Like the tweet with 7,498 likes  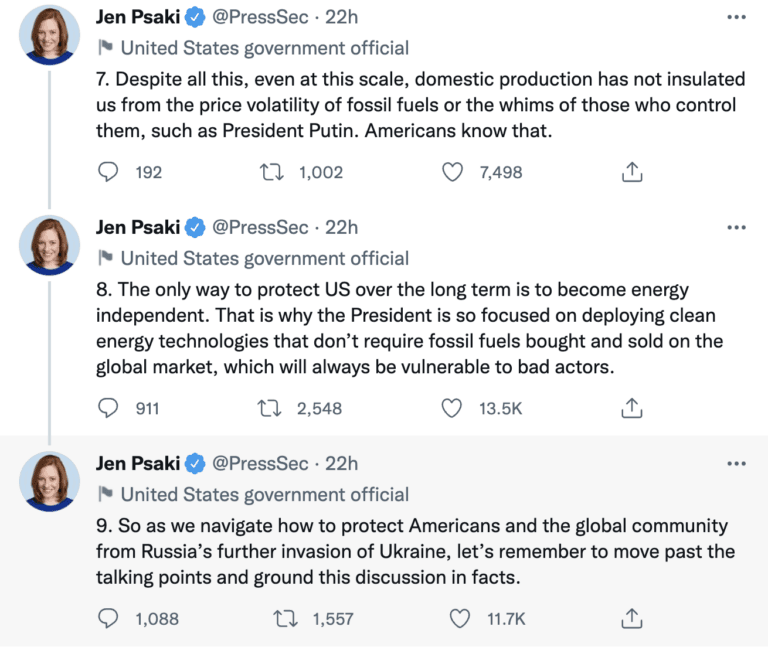453,172
